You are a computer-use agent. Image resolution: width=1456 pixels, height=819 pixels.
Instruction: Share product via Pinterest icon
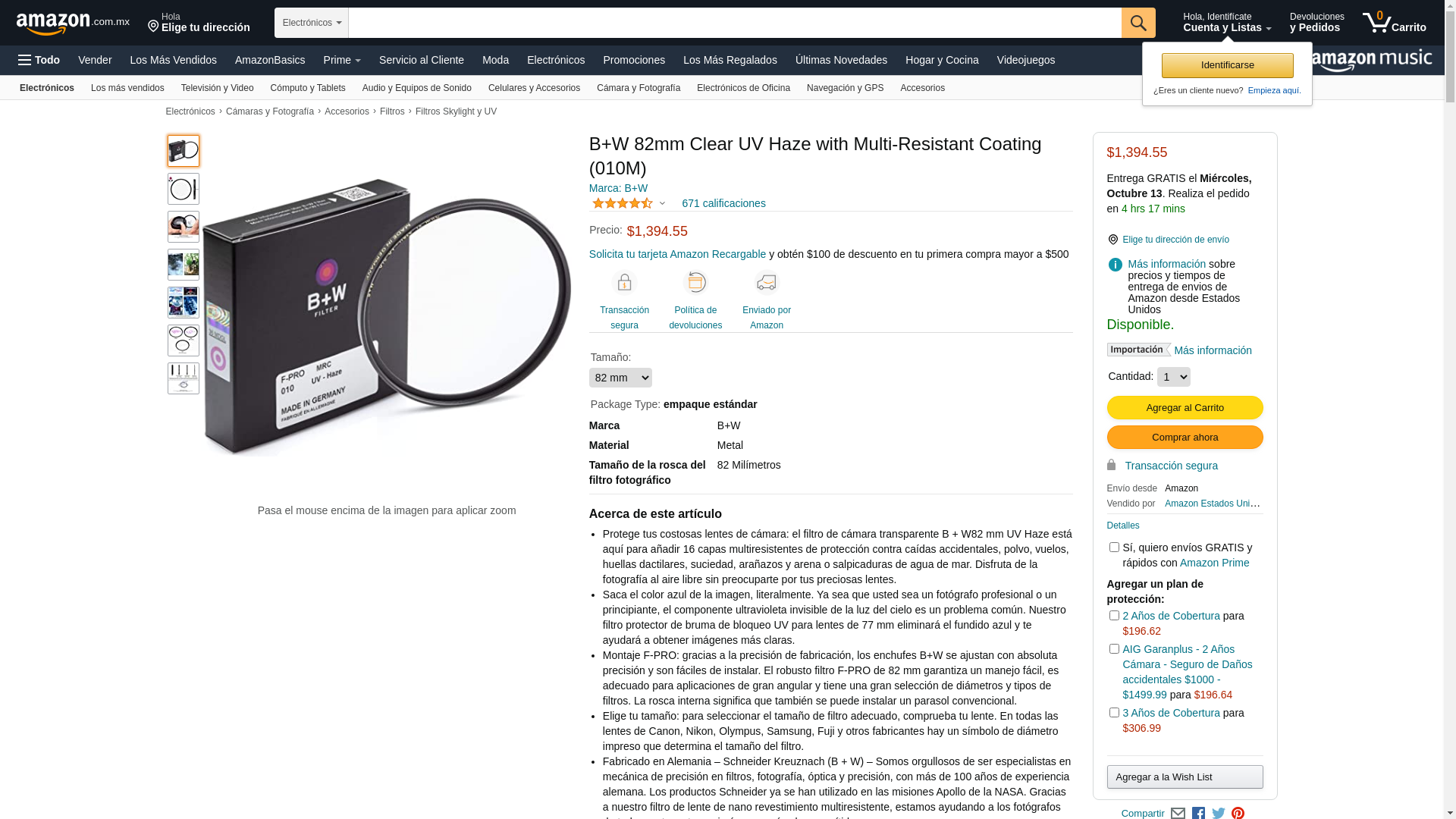[x=1238, y=813]
